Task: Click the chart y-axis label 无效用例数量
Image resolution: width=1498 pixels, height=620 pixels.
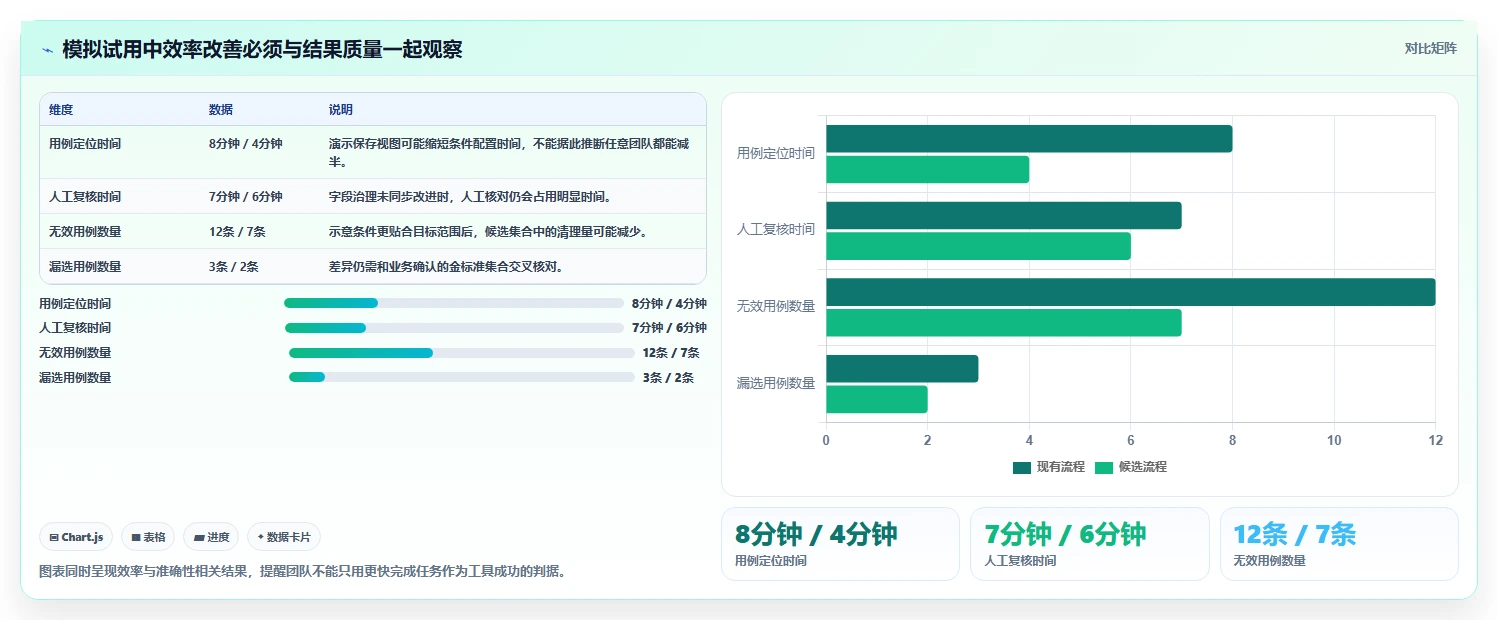Action: (x=776, y=306)
